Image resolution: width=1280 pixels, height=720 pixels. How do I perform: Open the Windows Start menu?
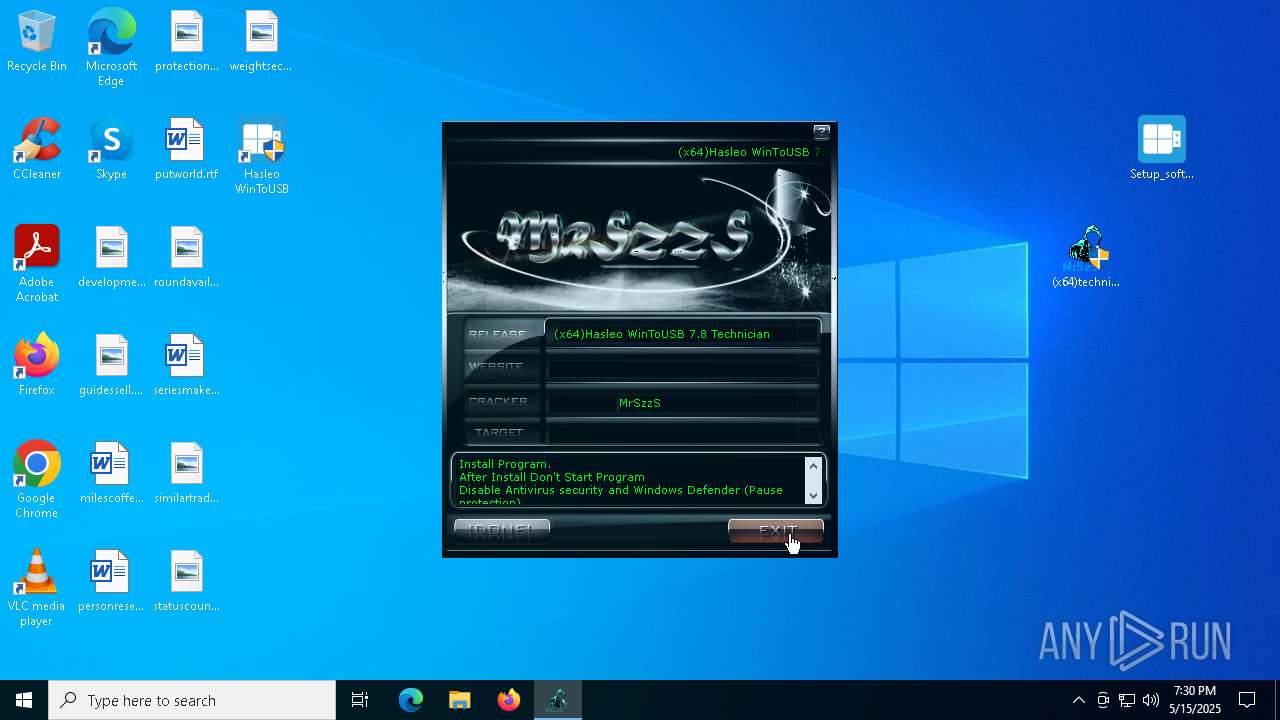(x=24, y=700)
